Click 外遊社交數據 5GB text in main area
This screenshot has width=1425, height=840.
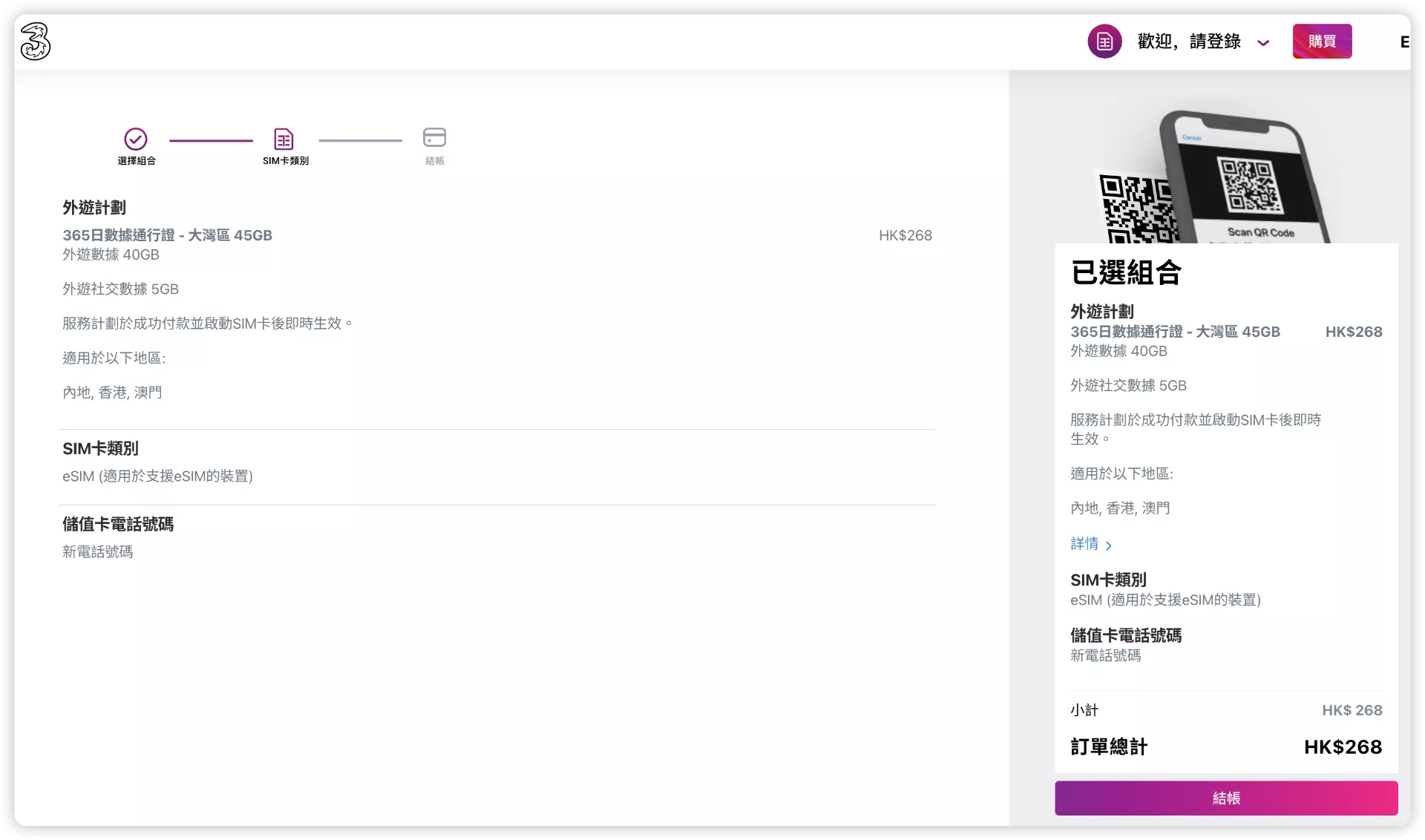click(x=120, y=289)
